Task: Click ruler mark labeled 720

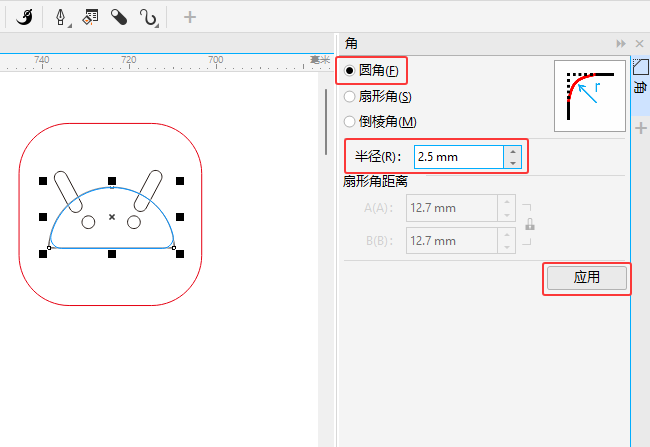Action: 129,60
